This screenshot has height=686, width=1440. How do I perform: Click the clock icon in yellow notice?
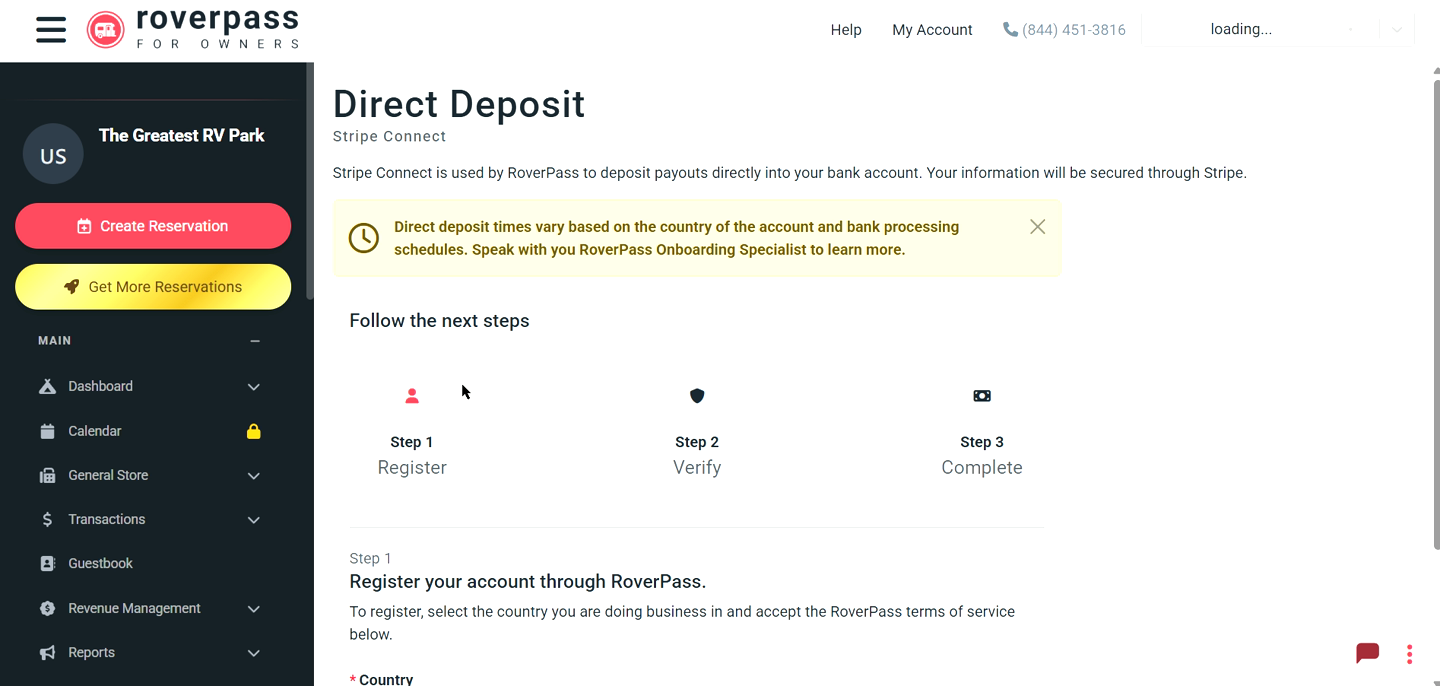point(364,238)
